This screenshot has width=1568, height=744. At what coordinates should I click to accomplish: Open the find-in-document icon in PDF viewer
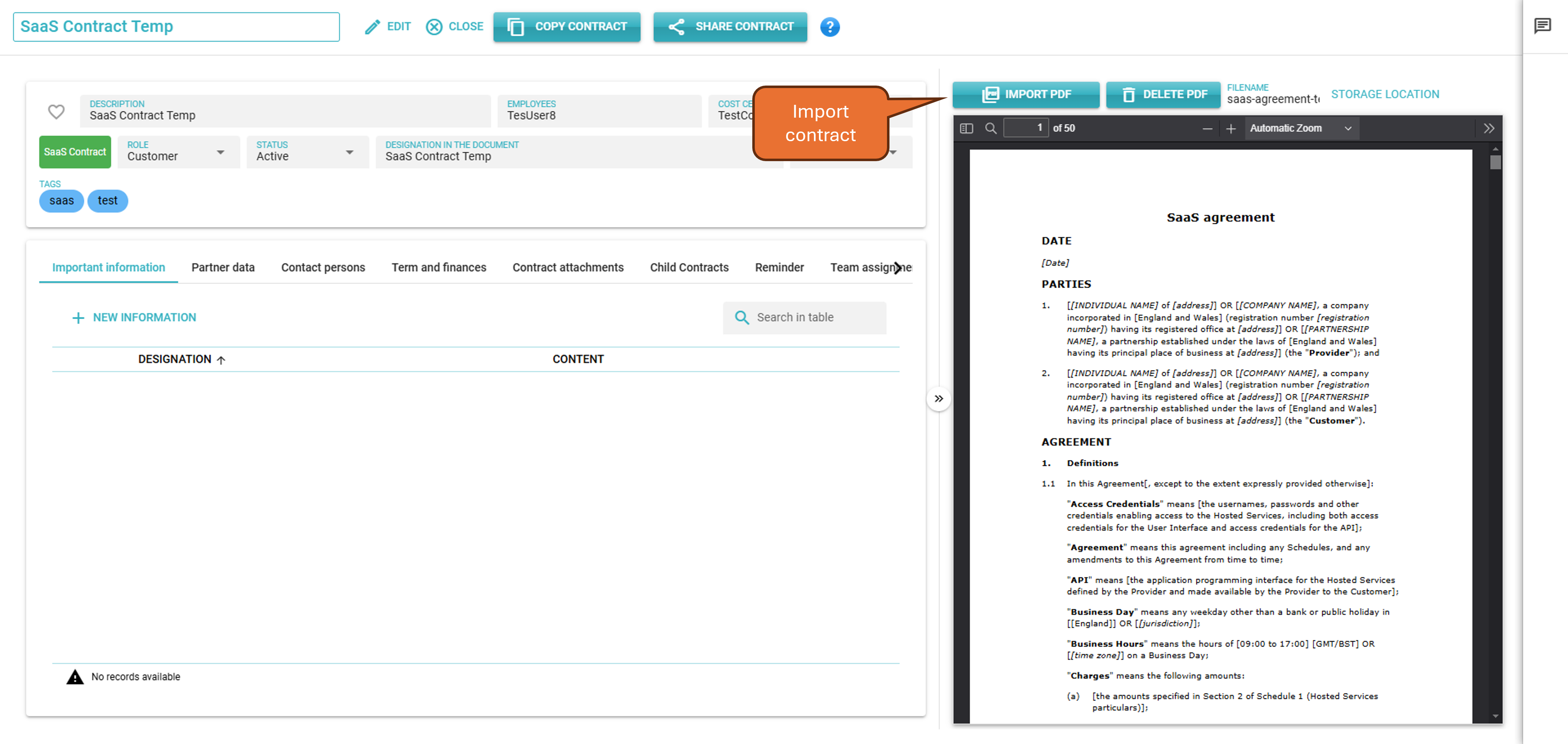coord(990,128)
